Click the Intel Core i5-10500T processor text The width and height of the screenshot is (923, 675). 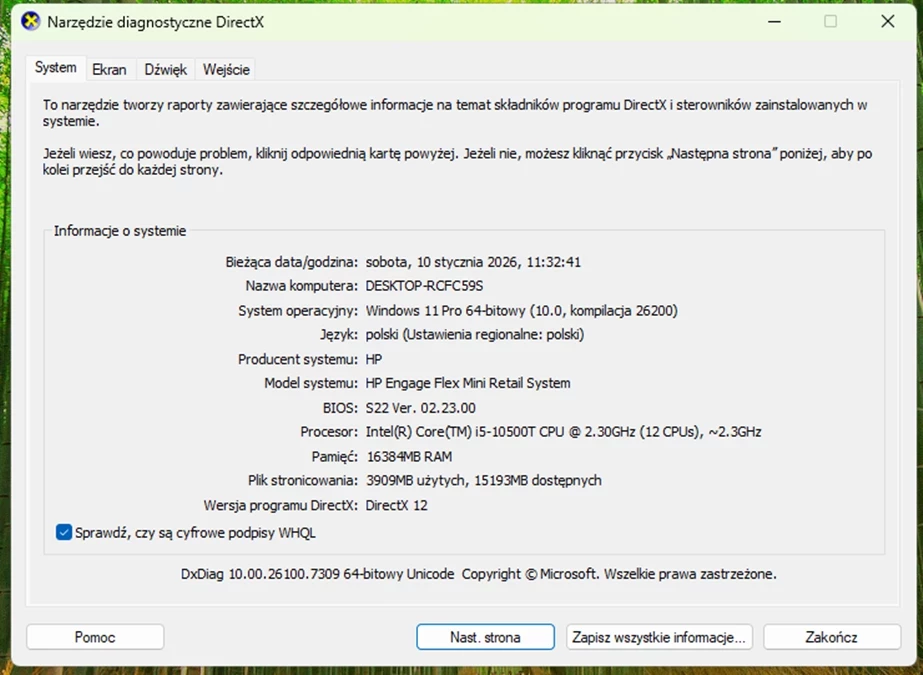pyautogui.click(x=563, y=432)
